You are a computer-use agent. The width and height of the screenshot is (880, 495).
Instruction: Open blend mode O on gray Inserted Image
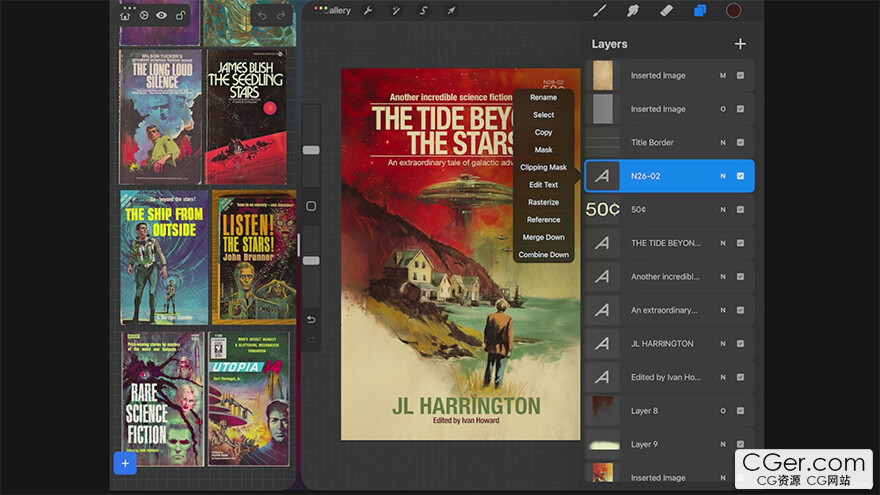point(723,109)
